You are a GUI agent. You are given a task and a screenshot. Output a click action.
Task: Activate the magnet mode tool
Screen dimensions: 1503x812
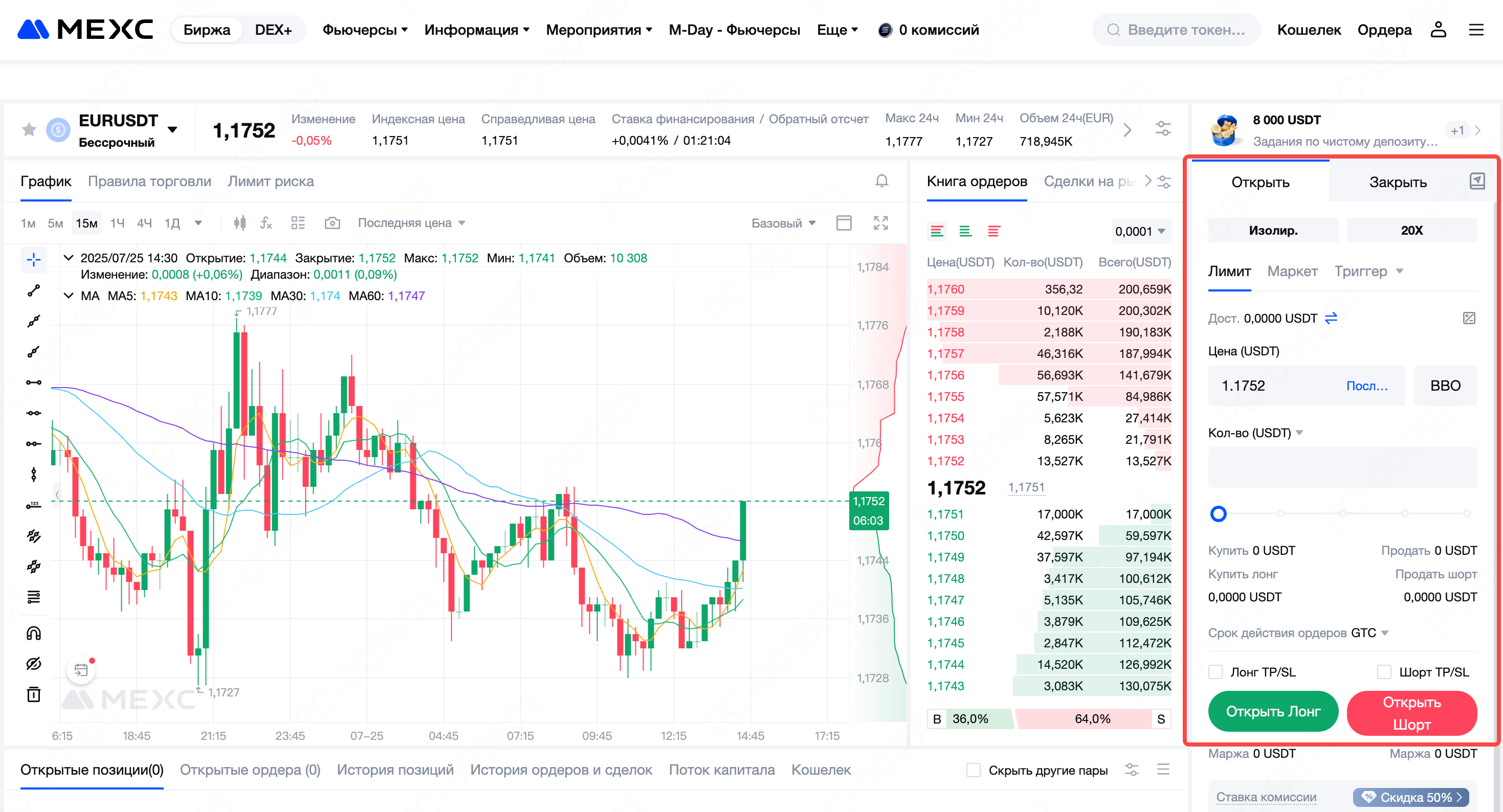34,633
